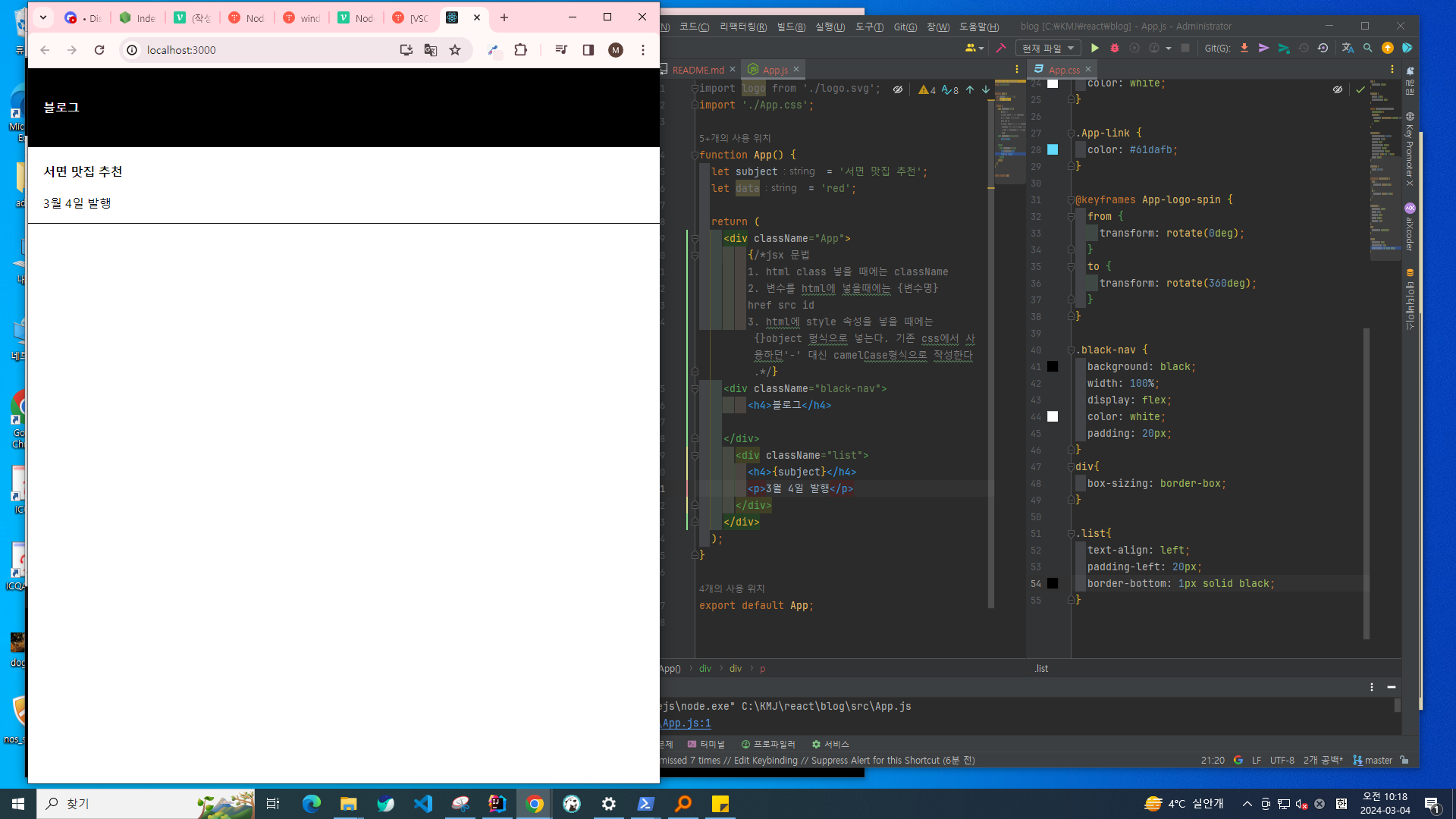
Task: Click Git push purple arrow icon
Action: [x=1264, y=48]
